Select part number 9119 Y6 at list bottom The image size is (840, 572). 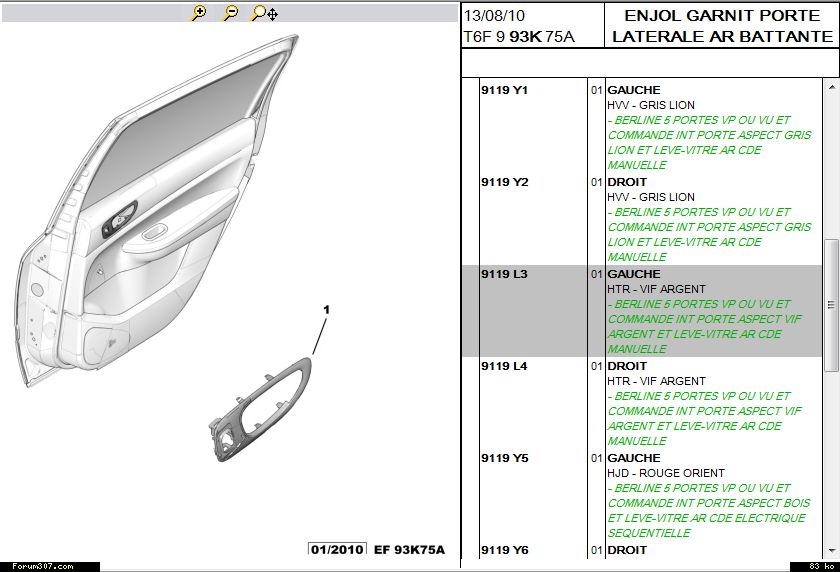pos(504,550)
